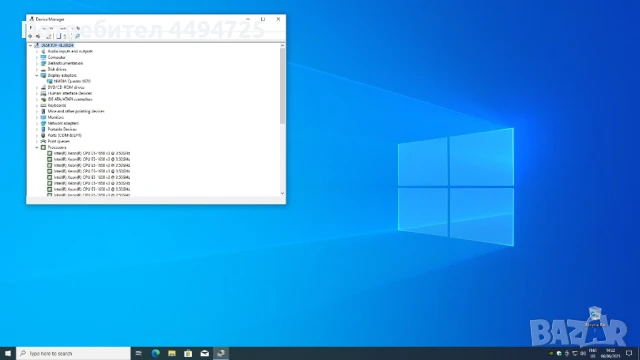The width and height of the screenshot is (640, 360).
Task: Open Task View from the taskbar
Action: pyautogui.click(x=139, y=353)
